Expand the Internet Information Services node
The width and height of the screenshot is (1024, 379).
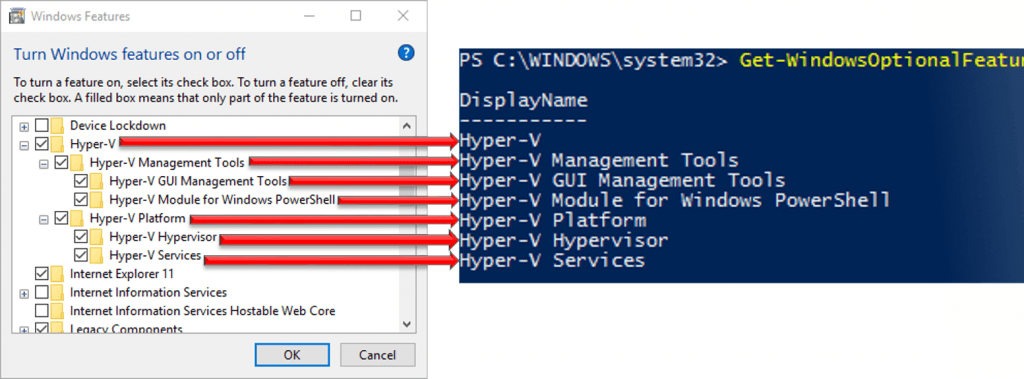pos(24,293)
